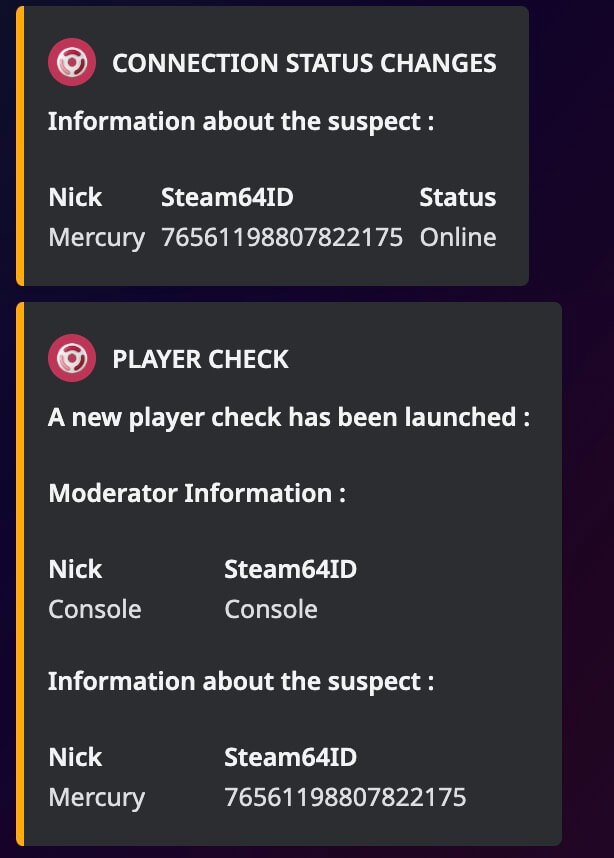Click the Console value under the moderator's Steam64ID
This screenshot has height=858, width=614.
click(271, 609)
